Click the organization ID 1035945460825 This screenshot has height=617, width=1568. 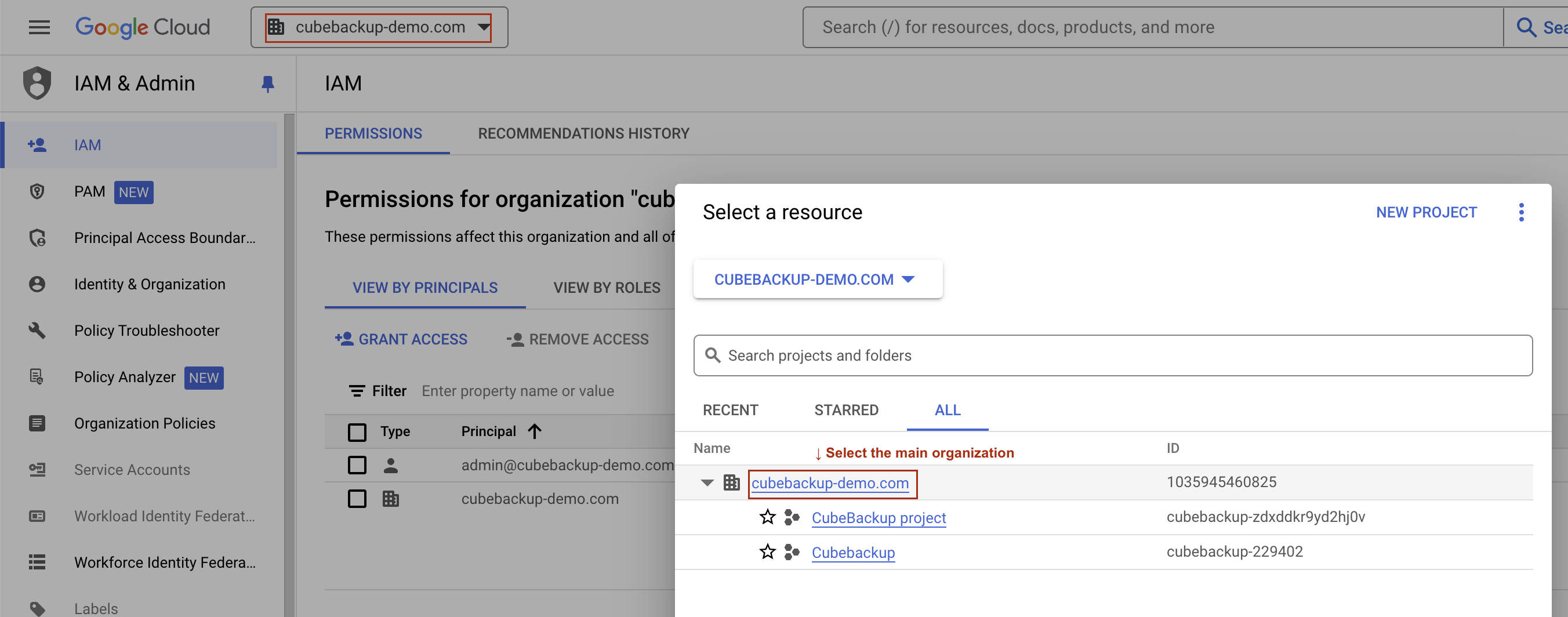tap(1222, 482)
